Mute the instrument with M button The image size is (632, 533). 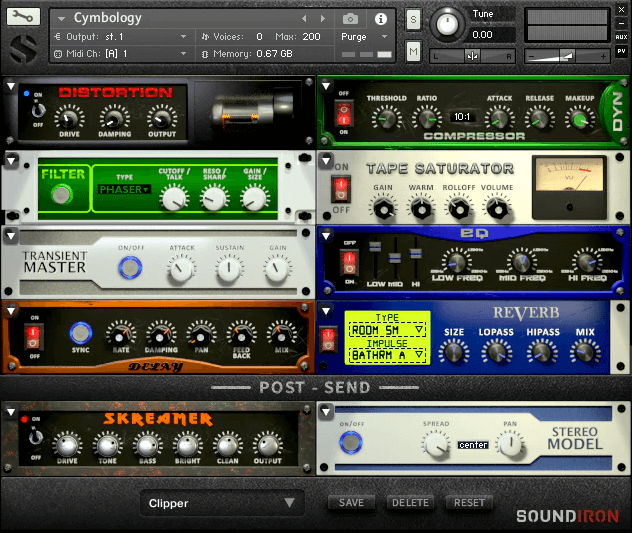click(x=413, y=51)
